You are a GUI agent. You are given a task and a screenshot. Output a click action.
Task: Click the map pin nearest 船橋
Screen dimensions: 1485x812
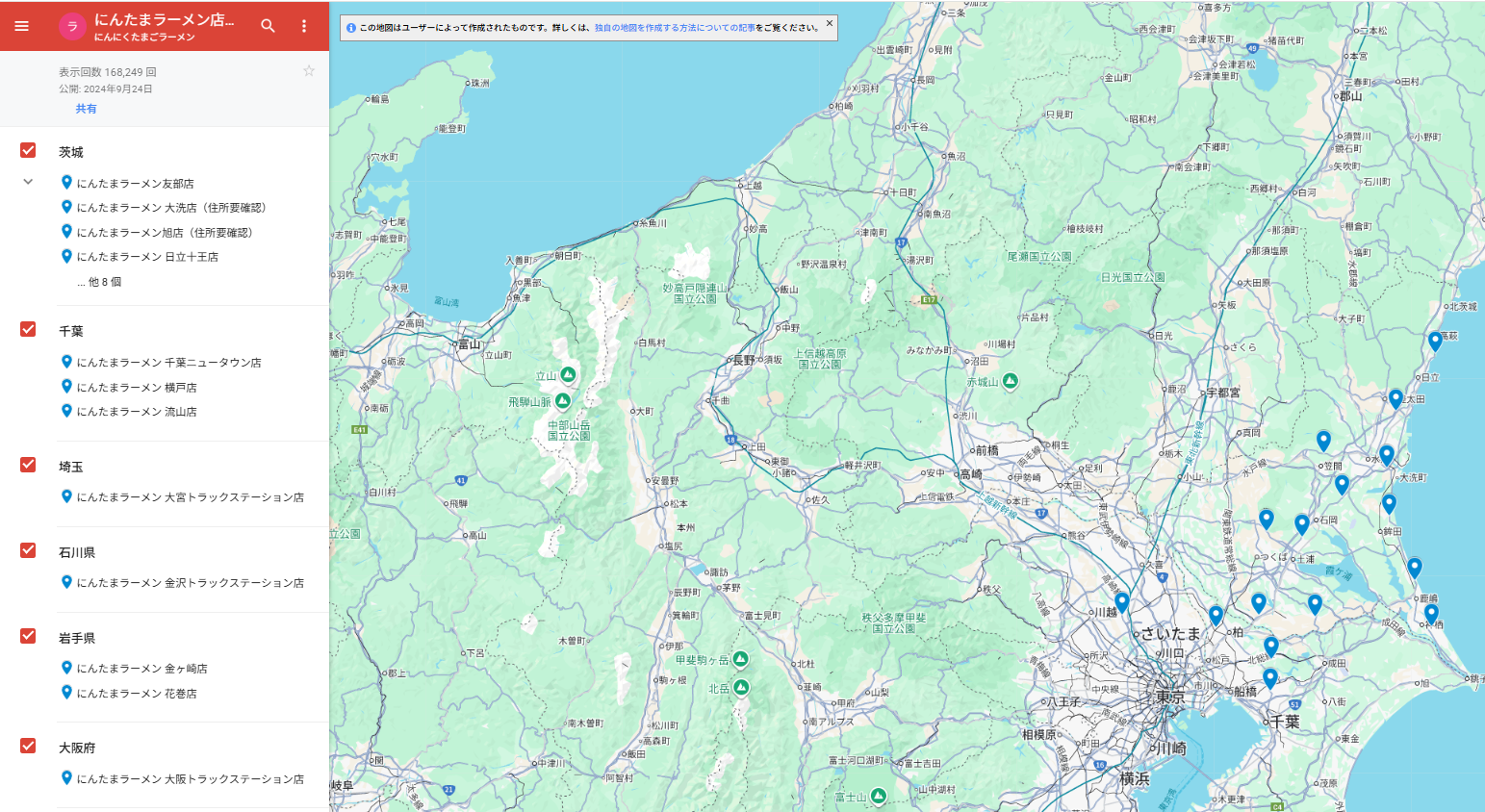tap(1269, 678)
